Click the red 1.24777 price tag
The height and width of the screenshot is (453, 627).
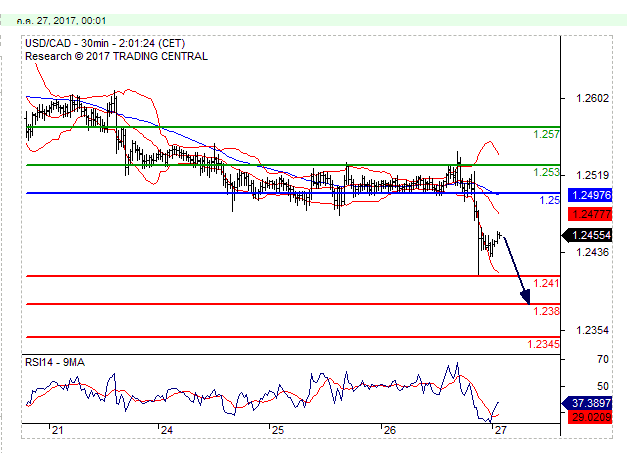click(x=590, y=214)
